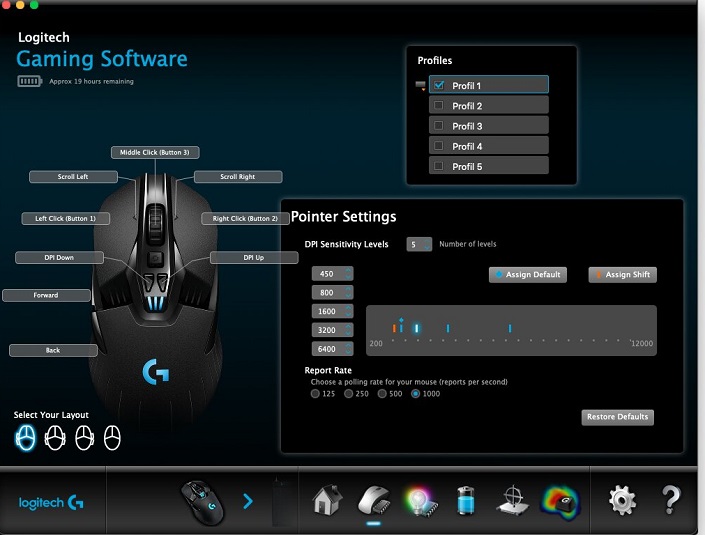Open the battery settings icon
705x535 pixels.
click(x=465, y=500)
